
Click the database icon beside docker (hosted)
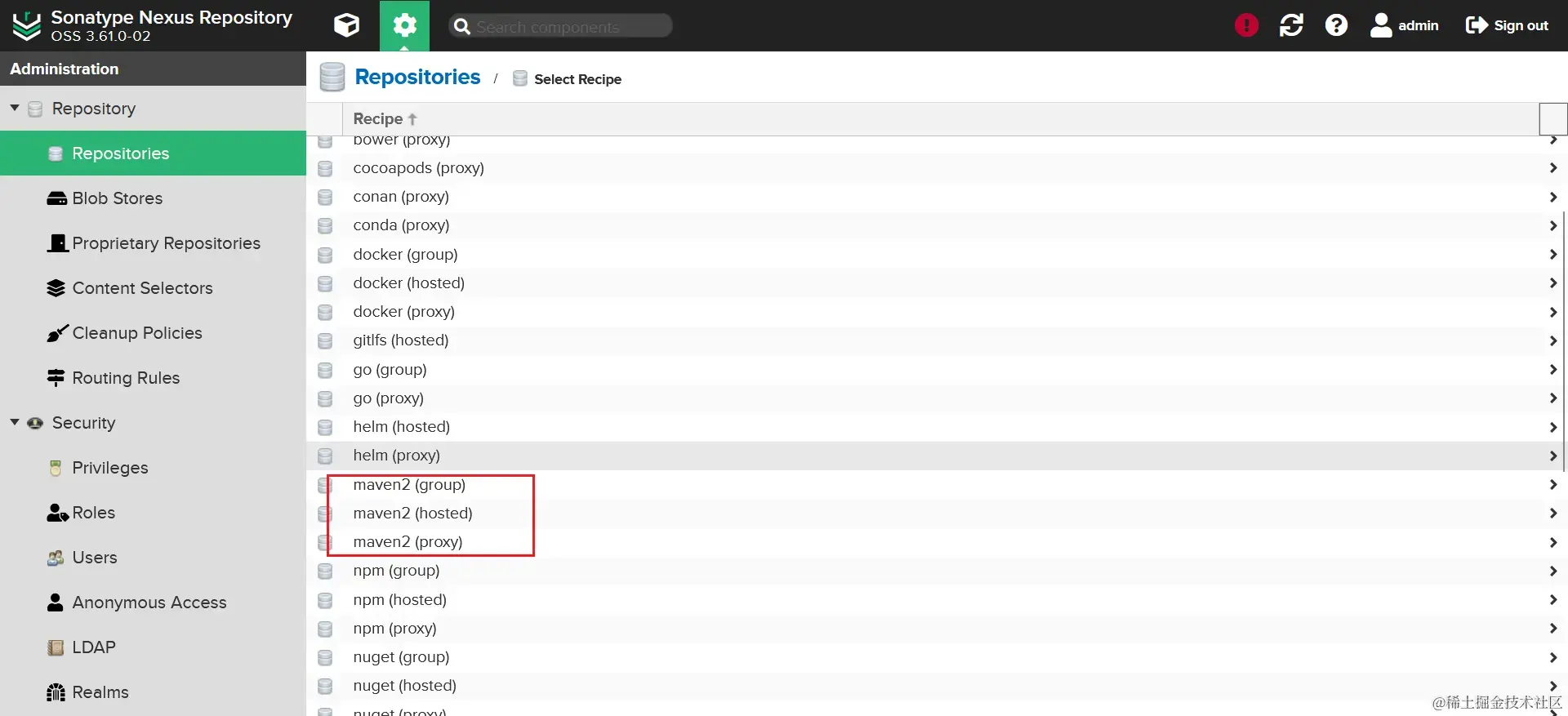pyautogui.click(x=325, y=283)
